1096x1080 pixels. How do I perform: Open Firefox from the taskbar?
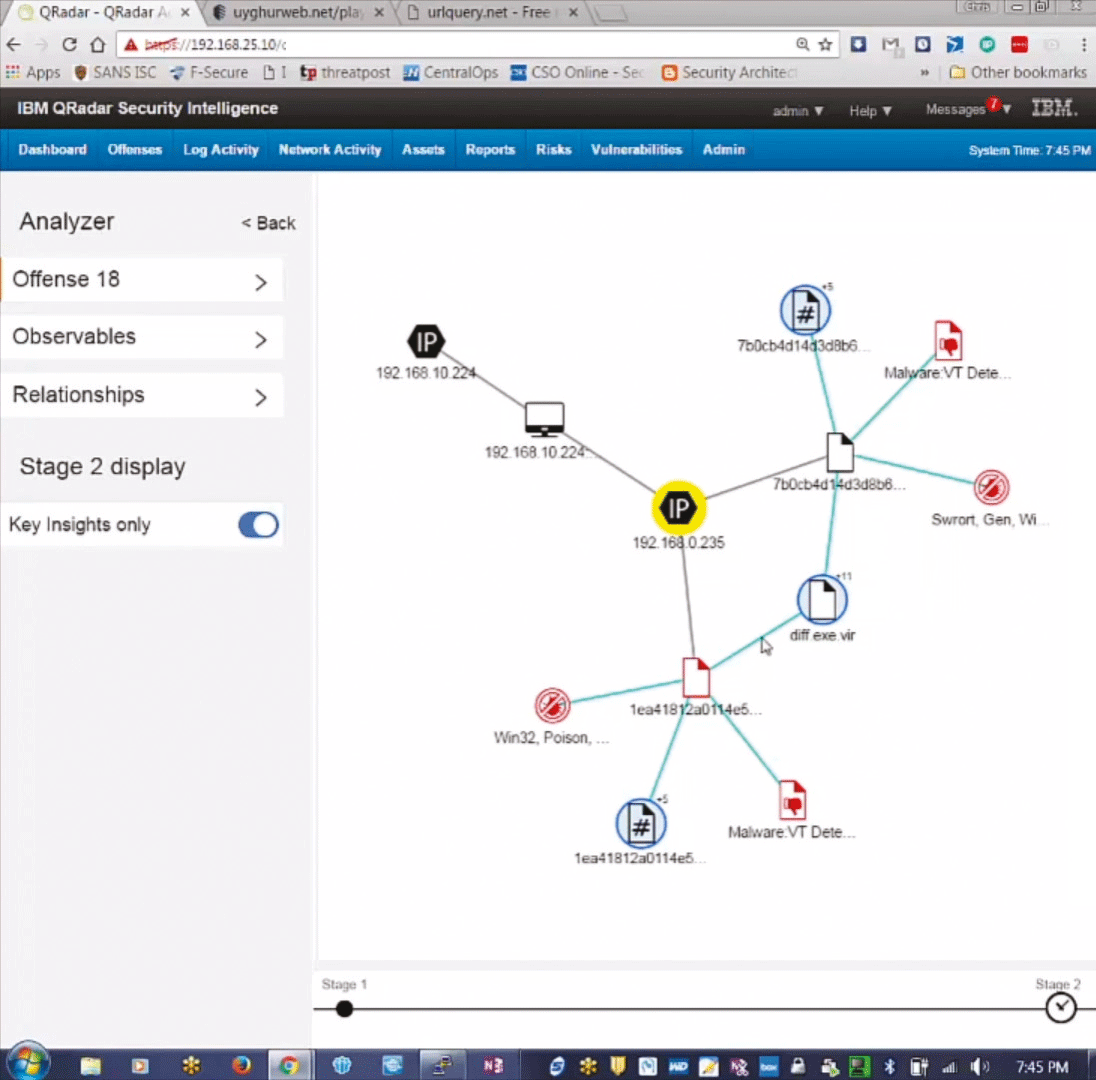241,1065
